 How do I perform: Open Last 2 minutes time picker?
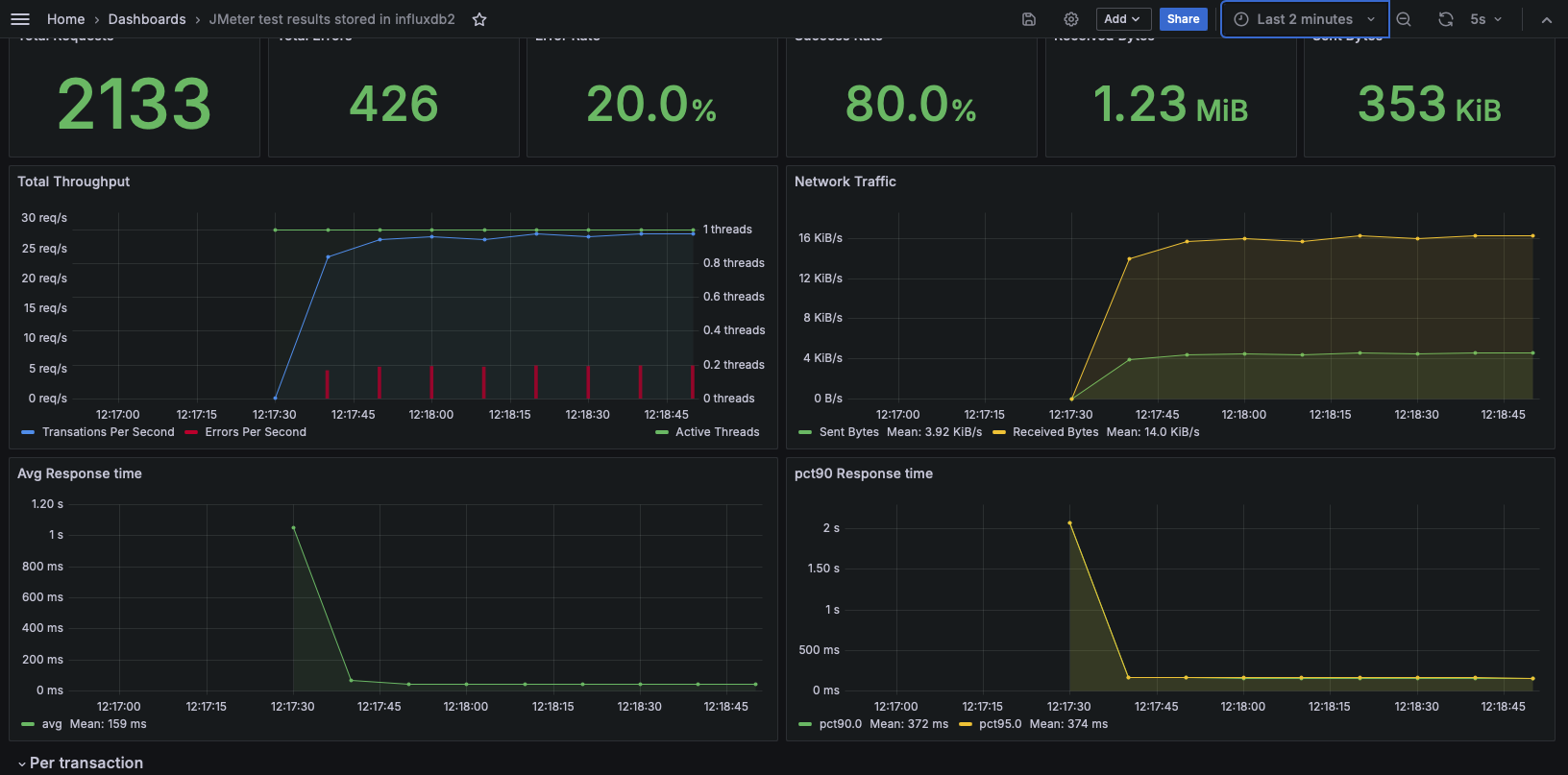point(1305,19)
